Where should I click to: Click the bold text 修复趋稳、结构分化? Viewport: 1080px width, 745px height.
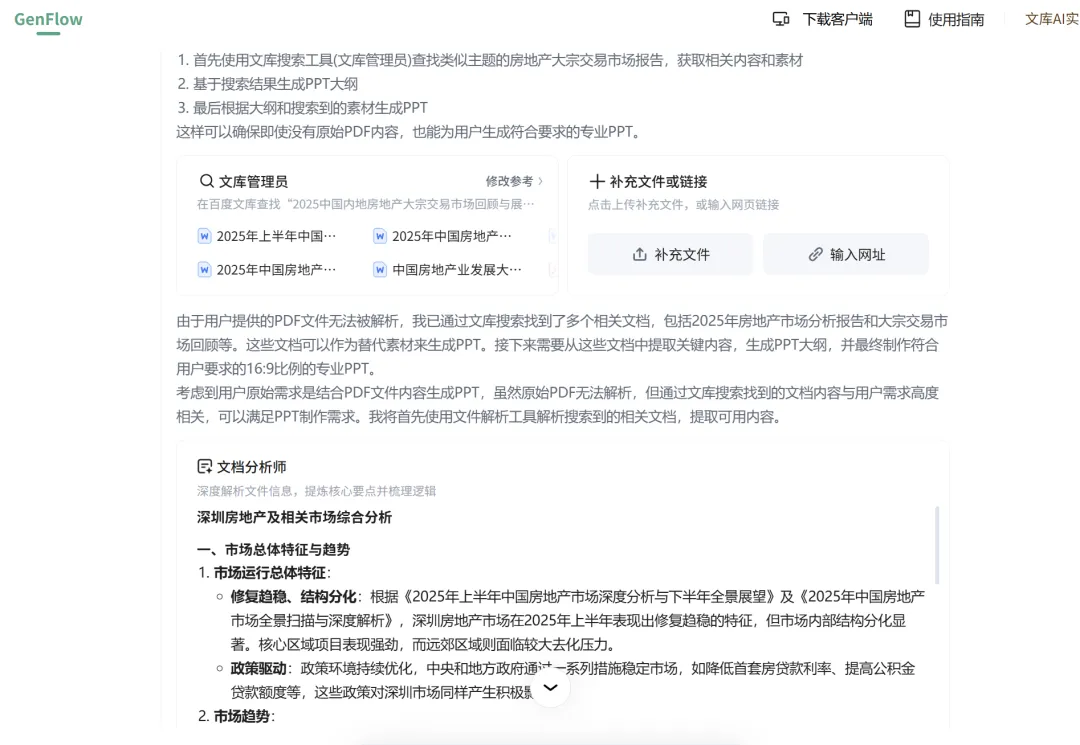[x=293, y=596]
